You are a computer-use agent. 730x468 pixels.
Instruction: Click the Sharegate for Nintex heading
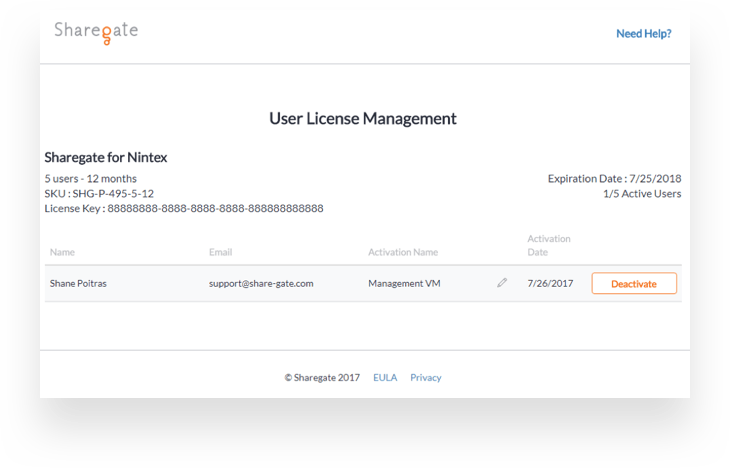pos(106,157)
